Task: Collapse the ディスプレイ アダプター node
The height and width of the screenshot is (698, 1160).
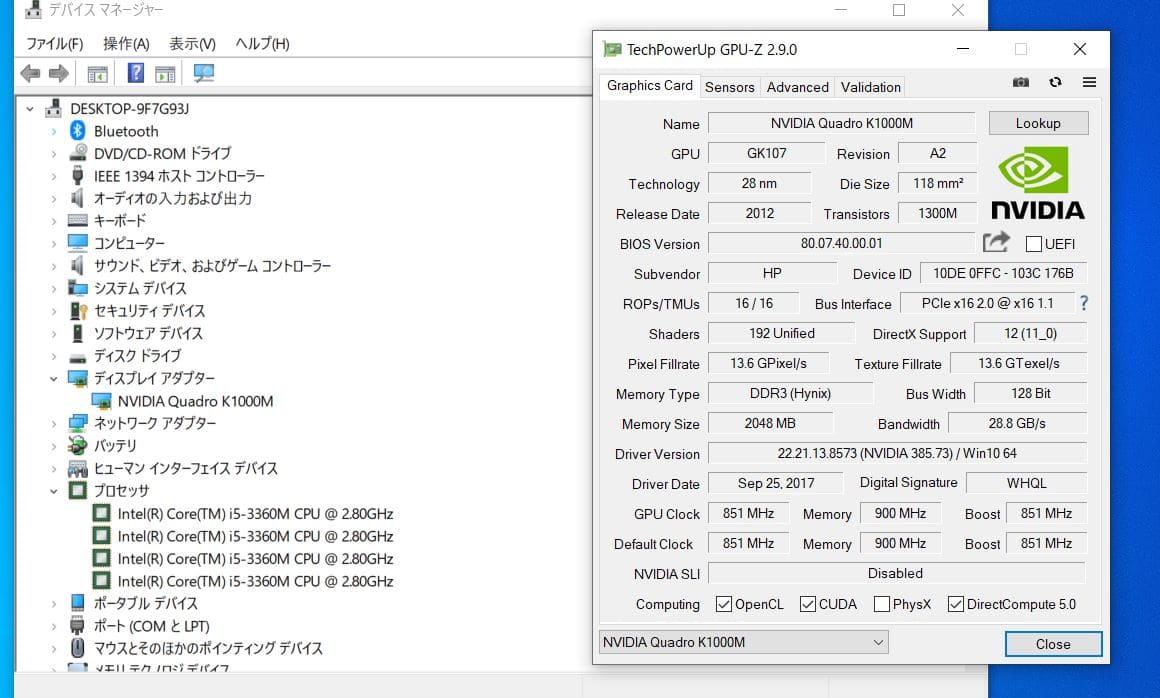Action: pyautogui.click(x=53, y=379)
